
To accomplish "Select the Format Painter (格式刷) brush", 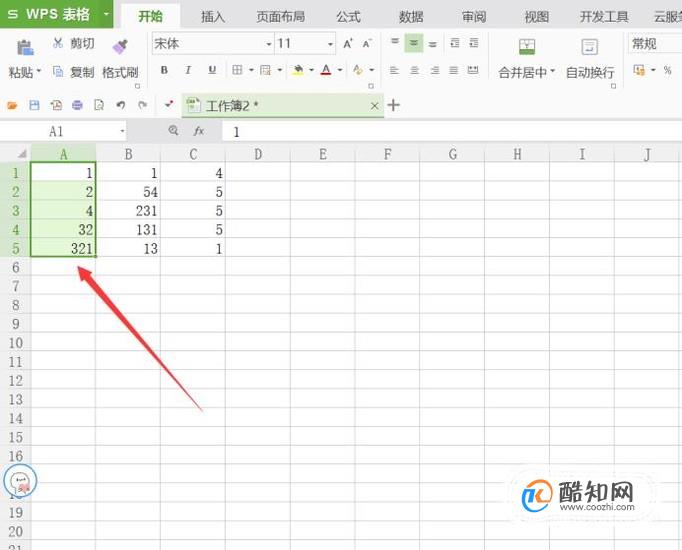I will (120, 46).
